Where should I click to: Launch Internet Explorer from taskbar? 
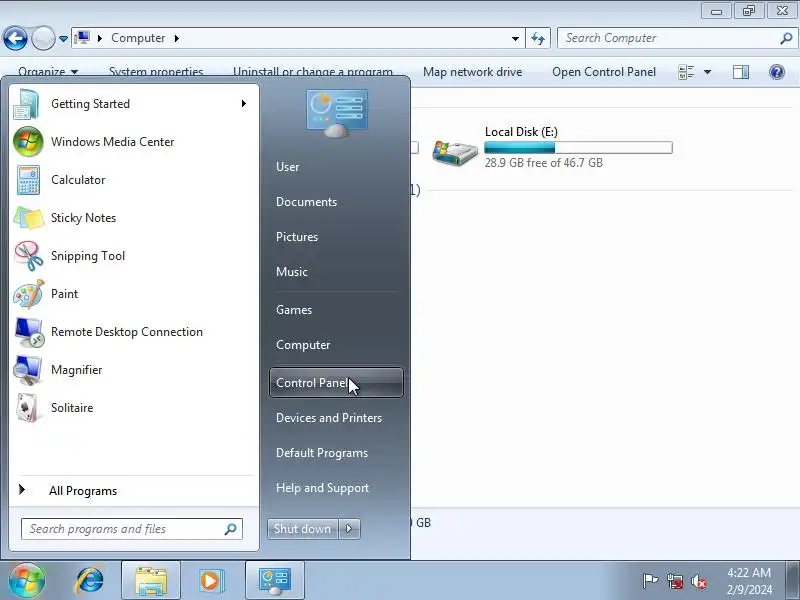coord(89,581)
